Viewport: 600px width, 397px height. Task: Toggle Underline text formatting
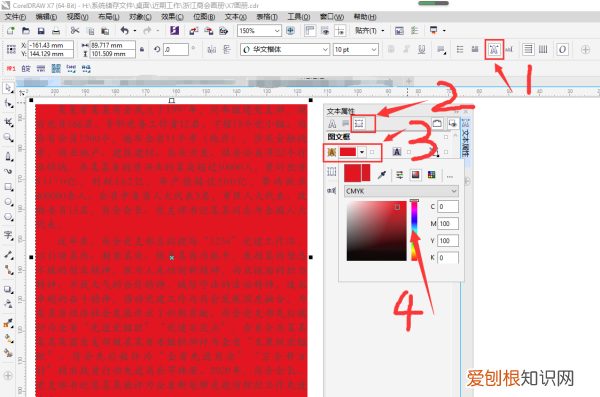[421, 49]
